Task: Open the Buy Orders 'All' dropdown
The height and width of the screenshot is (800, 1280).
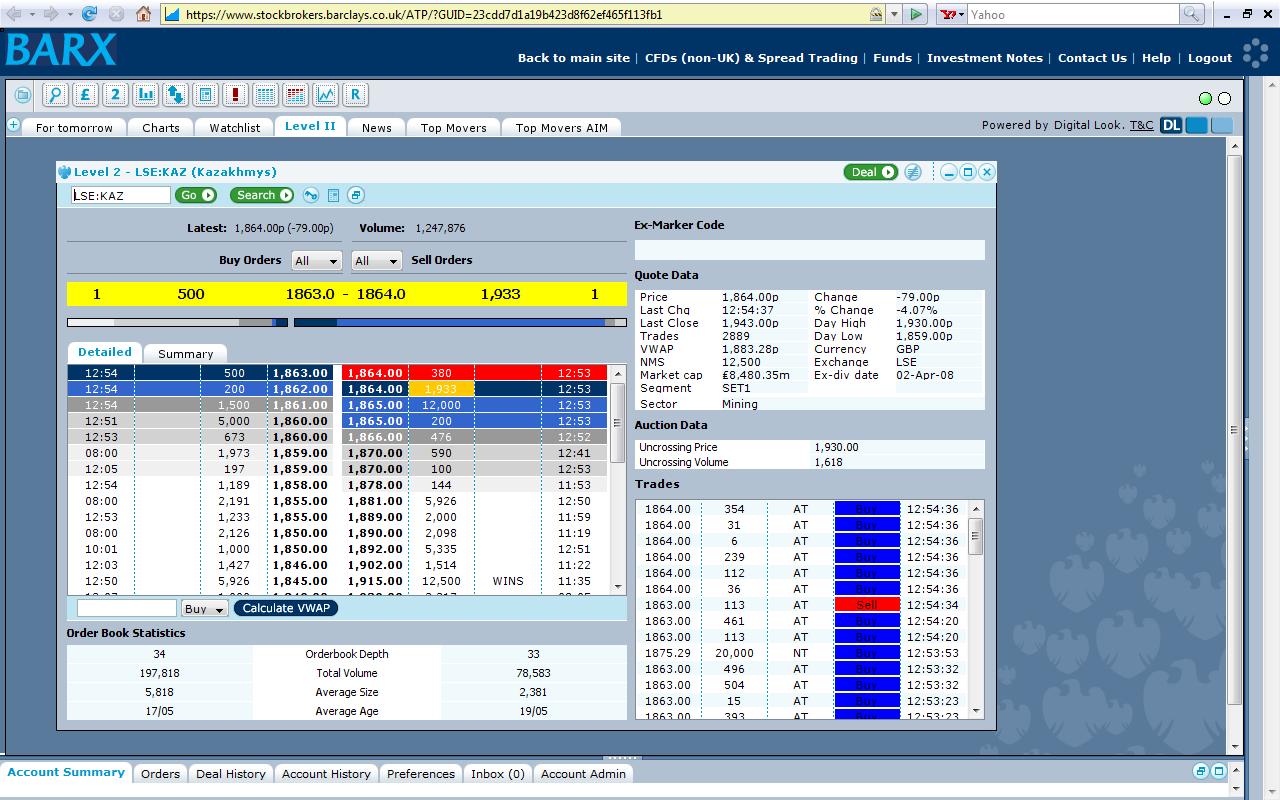Action: [x=316, y=261]
